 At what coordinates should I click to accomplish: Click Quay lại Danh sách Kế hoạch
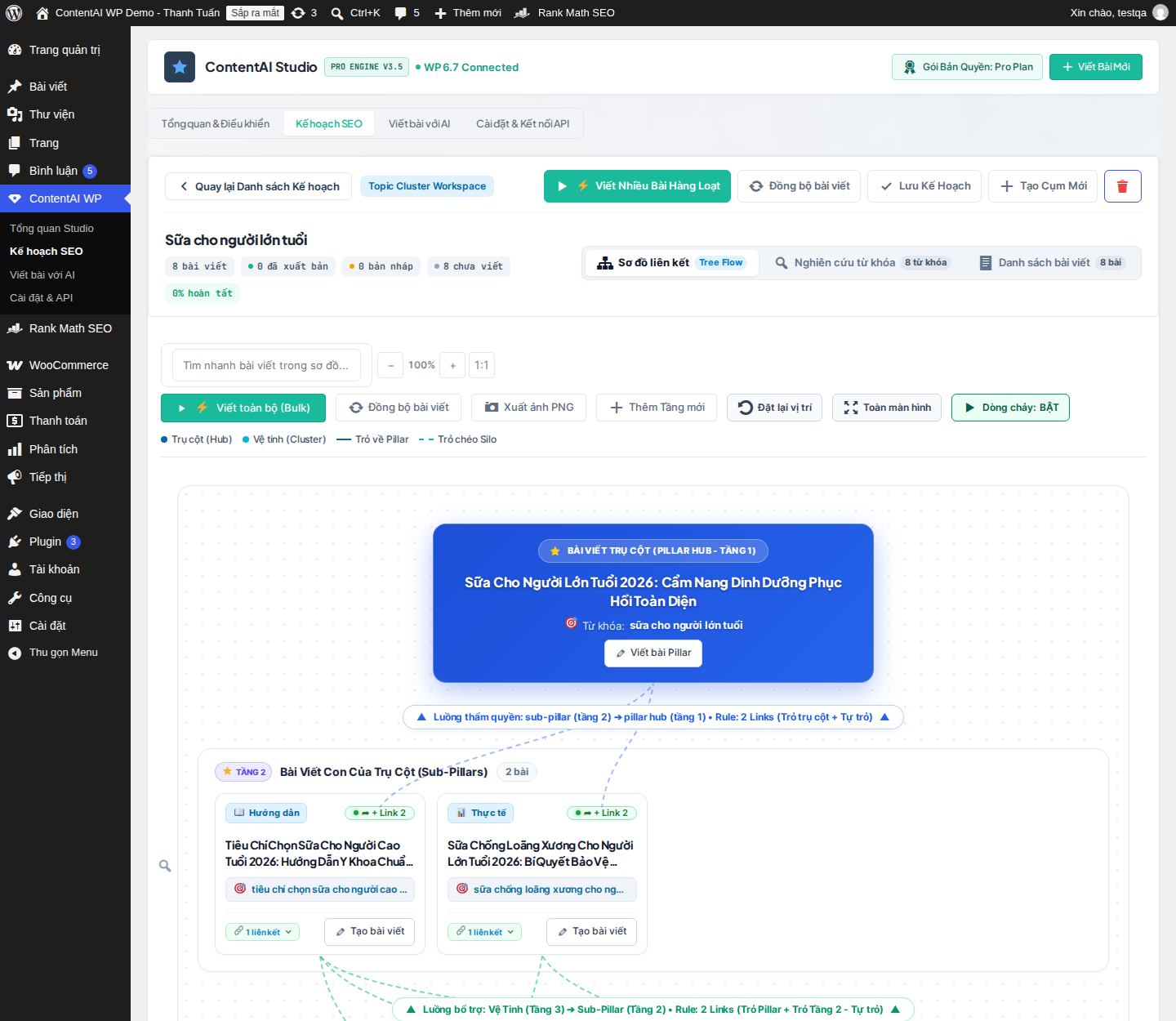coord(258,186)
